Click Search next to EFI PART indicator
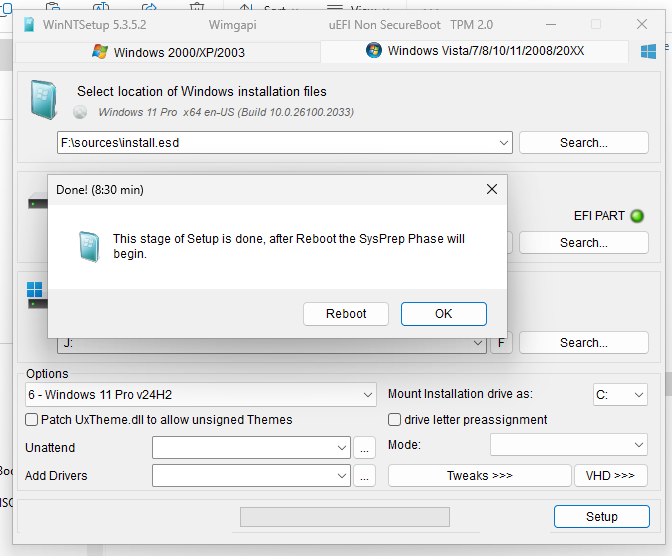Viewport: 672px width, 556px height. click(x=583, y=243)
